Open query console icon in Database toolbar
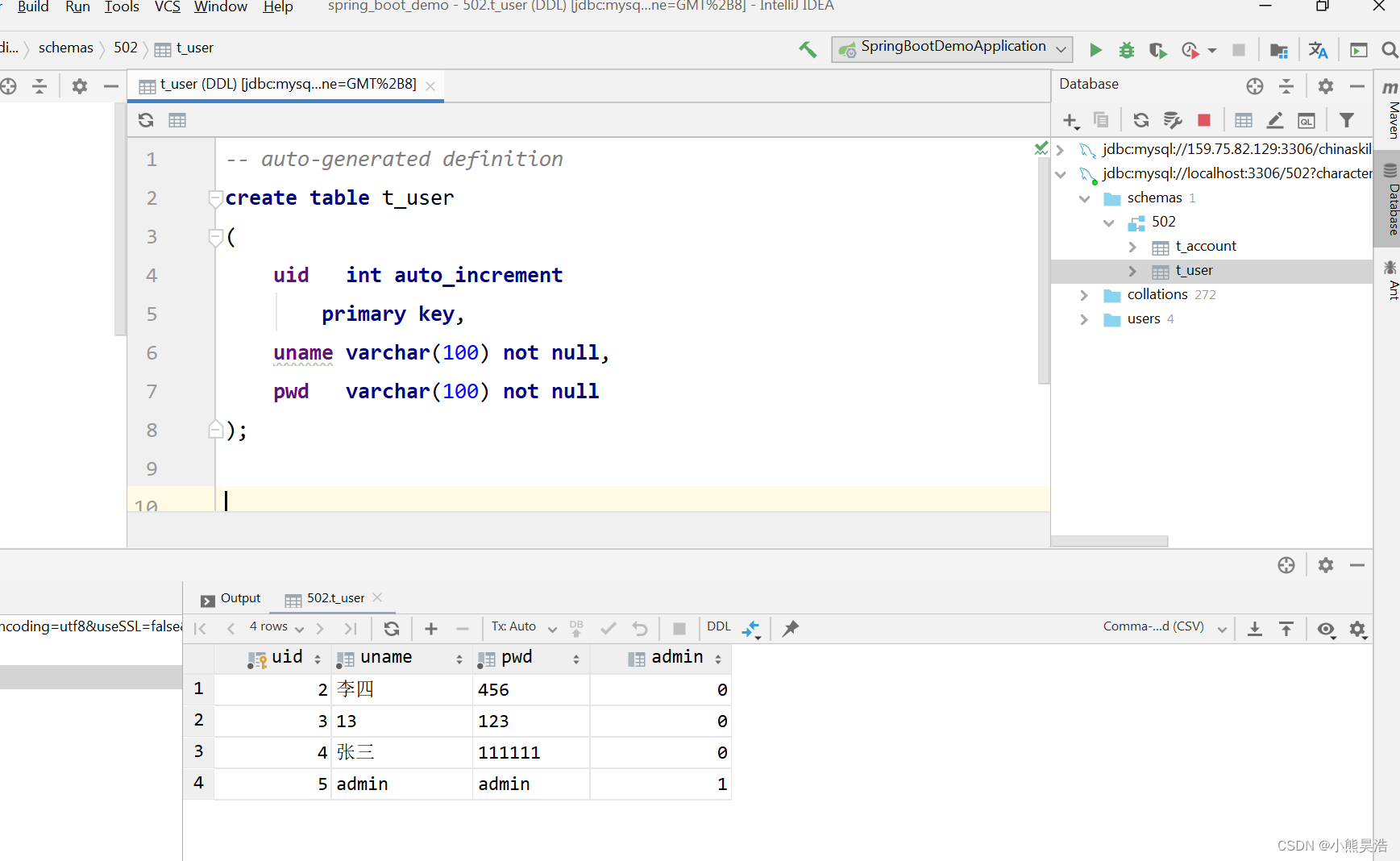 [1307, 120]
